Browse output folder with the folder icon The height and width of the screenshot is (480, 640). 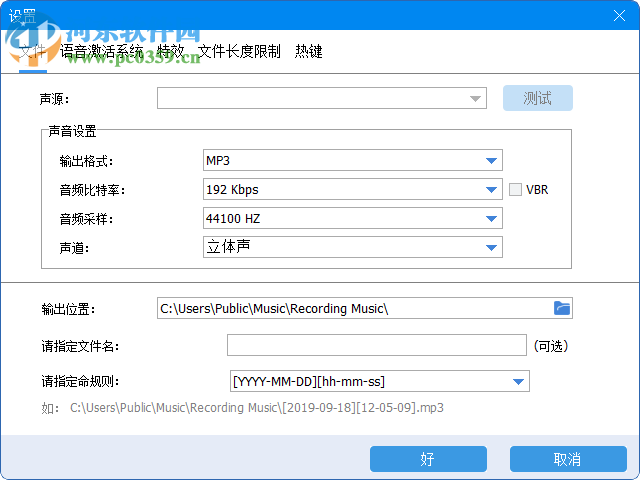click(x=562, y=308)
